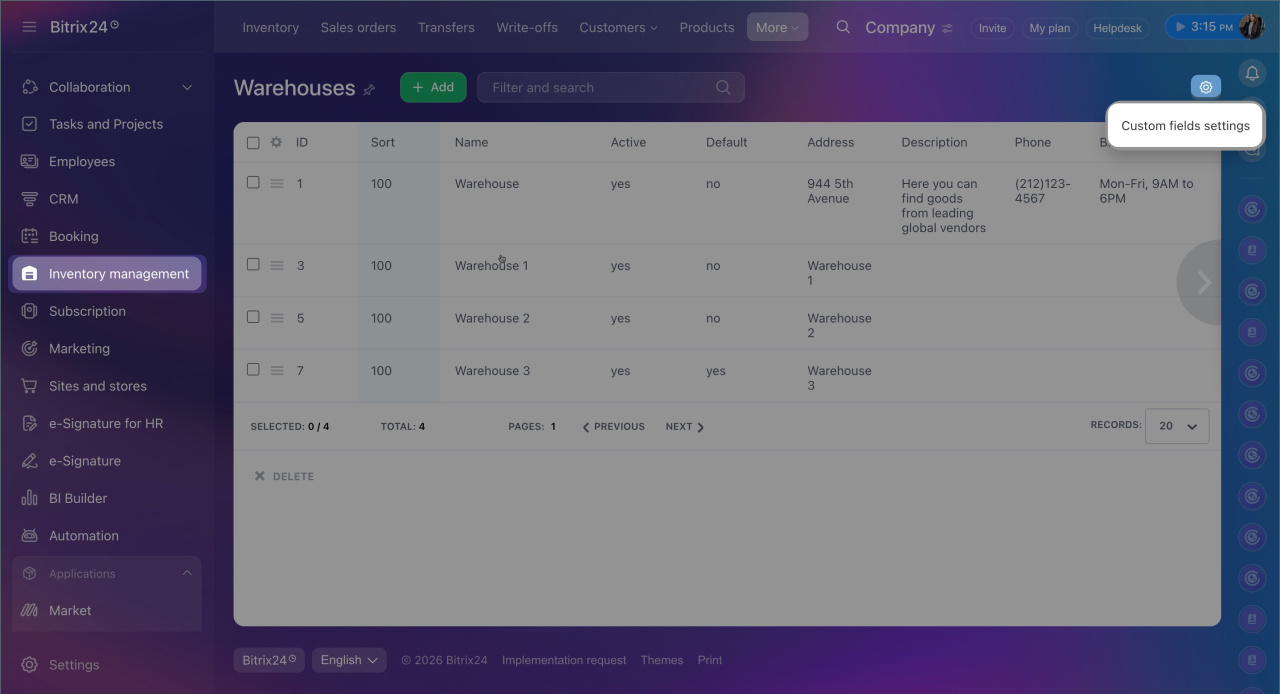Collapse the Collaboration section in sidebar
This screenshot has height=694, width=1280.
(x=187, y=87)
